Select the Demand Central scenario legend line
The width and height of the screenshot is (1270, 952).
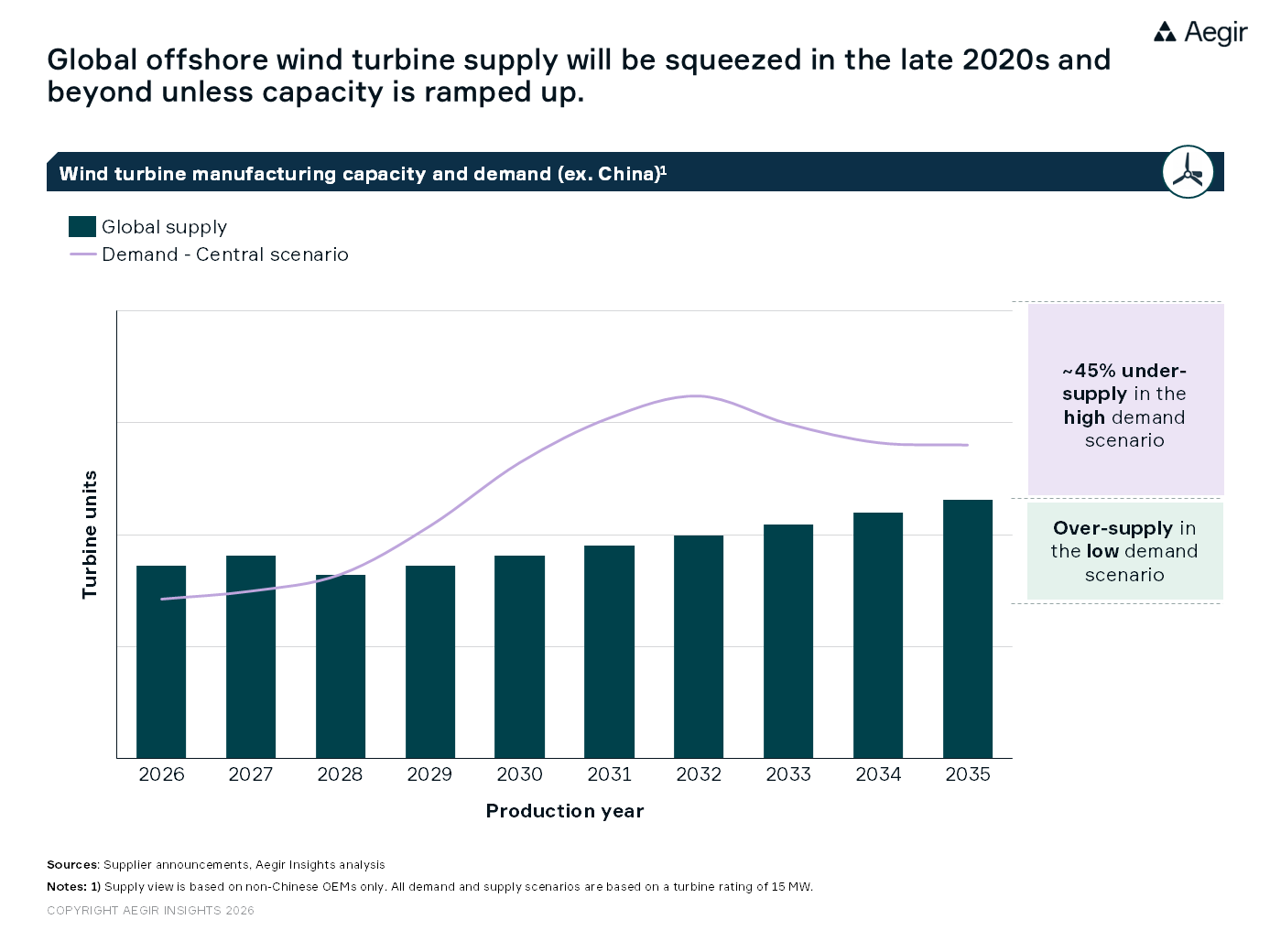point(83,254)
